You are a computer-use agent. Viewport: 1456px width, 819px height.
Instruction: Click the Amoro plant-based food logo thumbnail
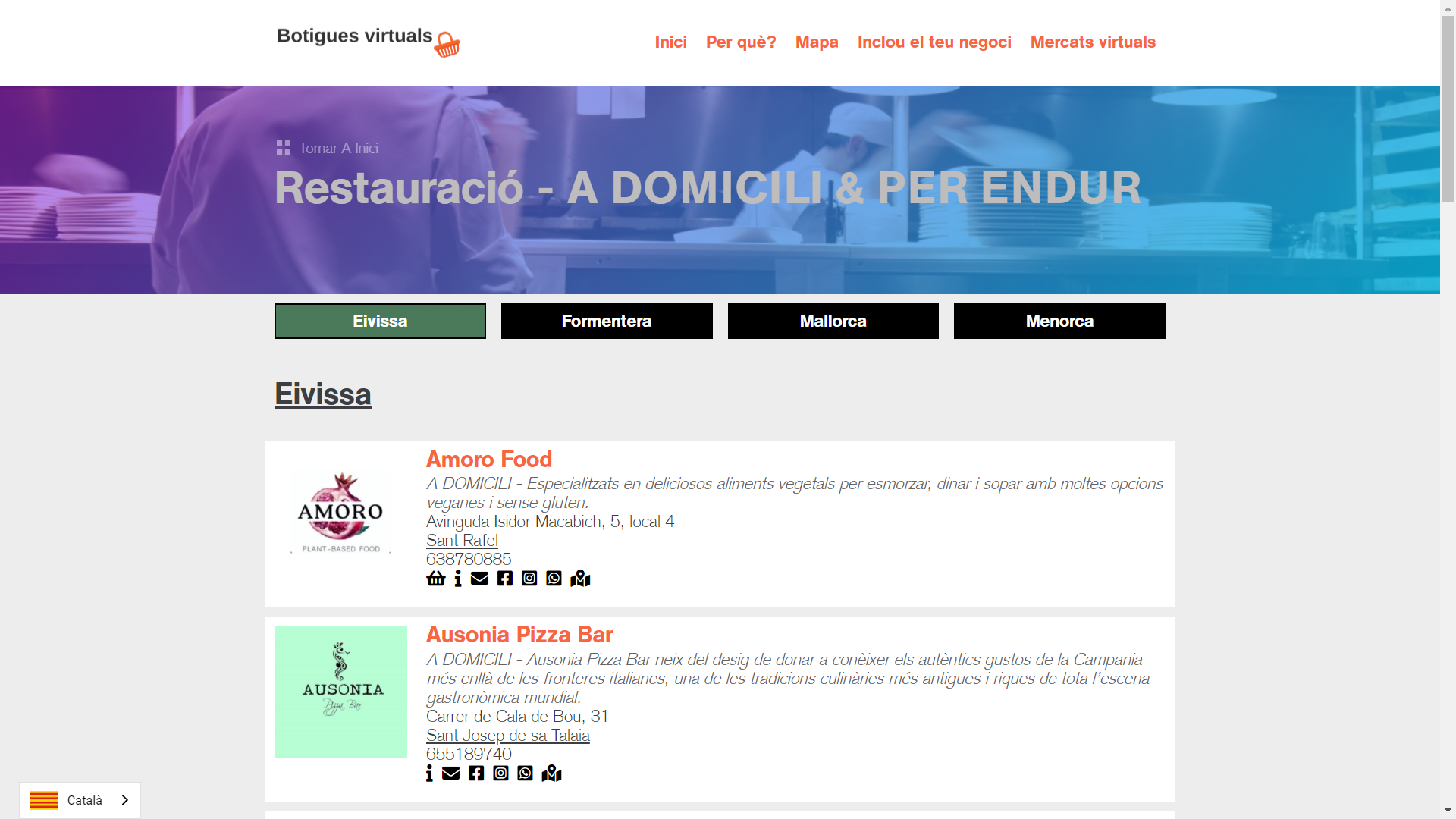[340, 513]
